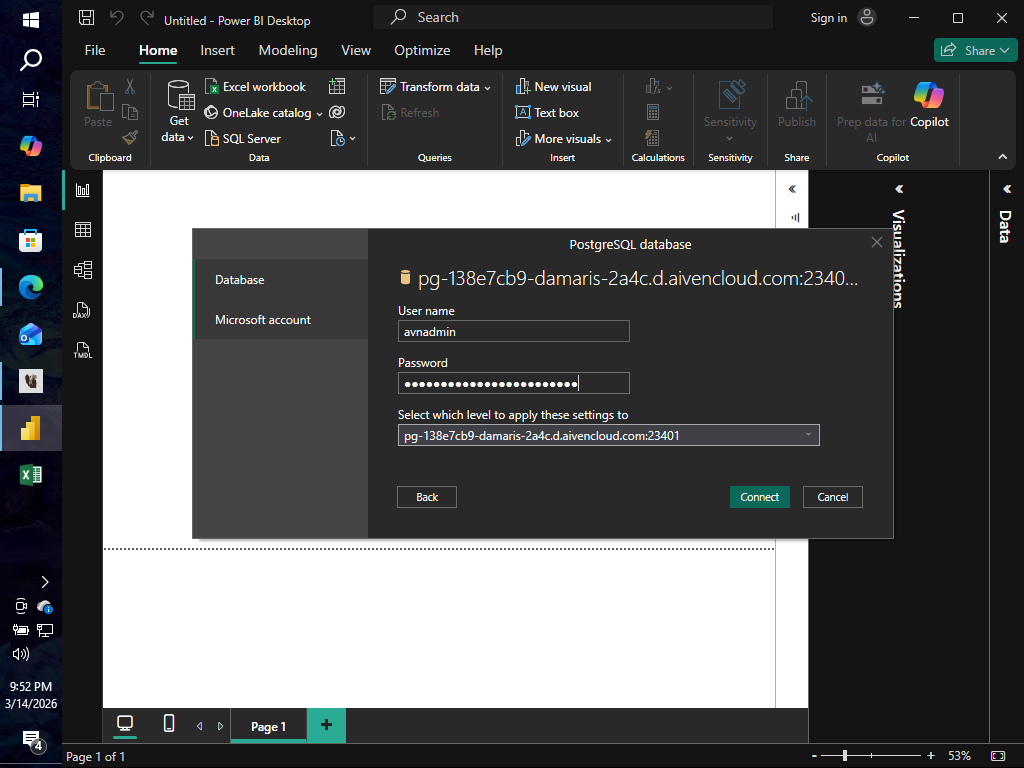Viewport: 1024px width, 768px height.
Task: Open Windows Start menu
Action: click(x=31, y=20)
